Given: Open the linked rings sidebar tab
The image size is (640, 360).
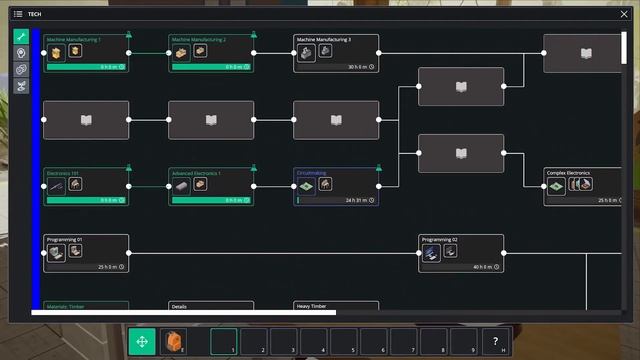Looking at the screenshot, I should 21,69.
